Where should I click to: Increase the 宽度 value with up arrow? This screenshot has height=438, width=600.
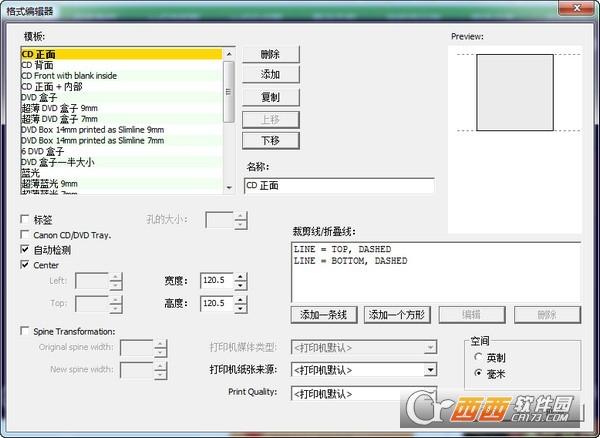pos(240,277)
